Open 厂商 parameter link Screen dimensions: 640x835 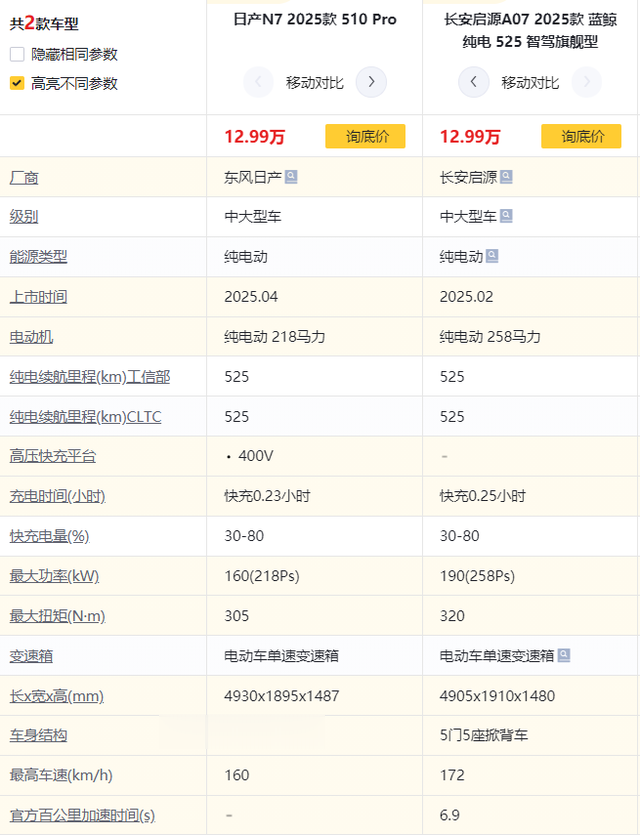click(x=24, y=177)
